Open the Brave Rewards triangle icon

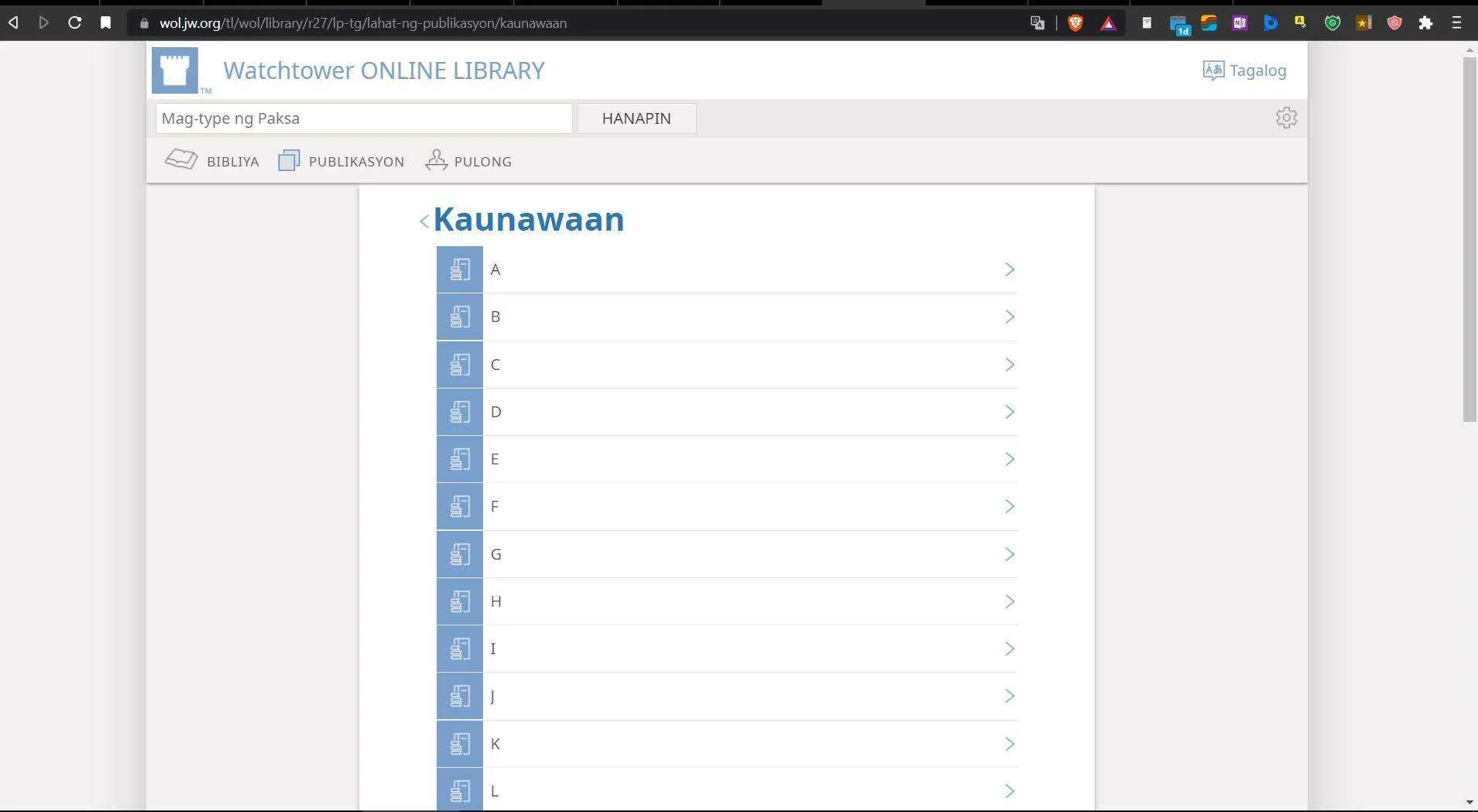tap(1109, 23)
